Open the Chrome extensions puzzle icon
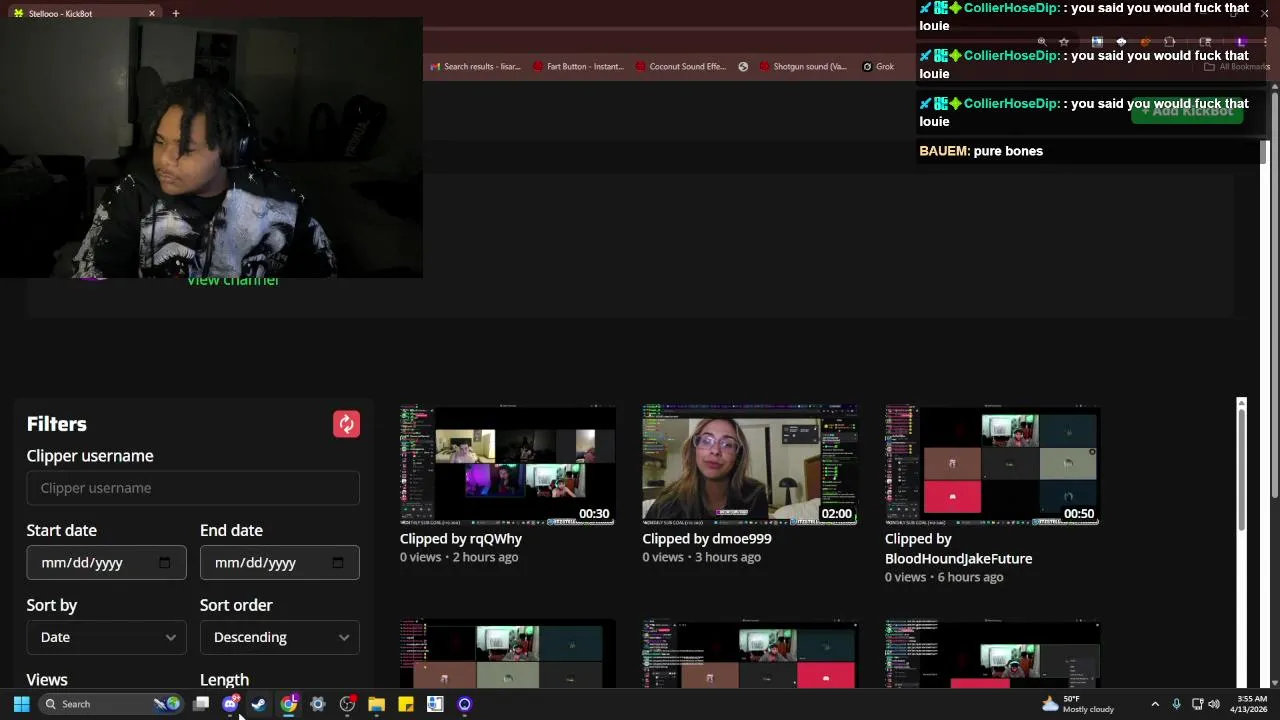This screenshot has width=1280, height=720. coord(1170,42)
